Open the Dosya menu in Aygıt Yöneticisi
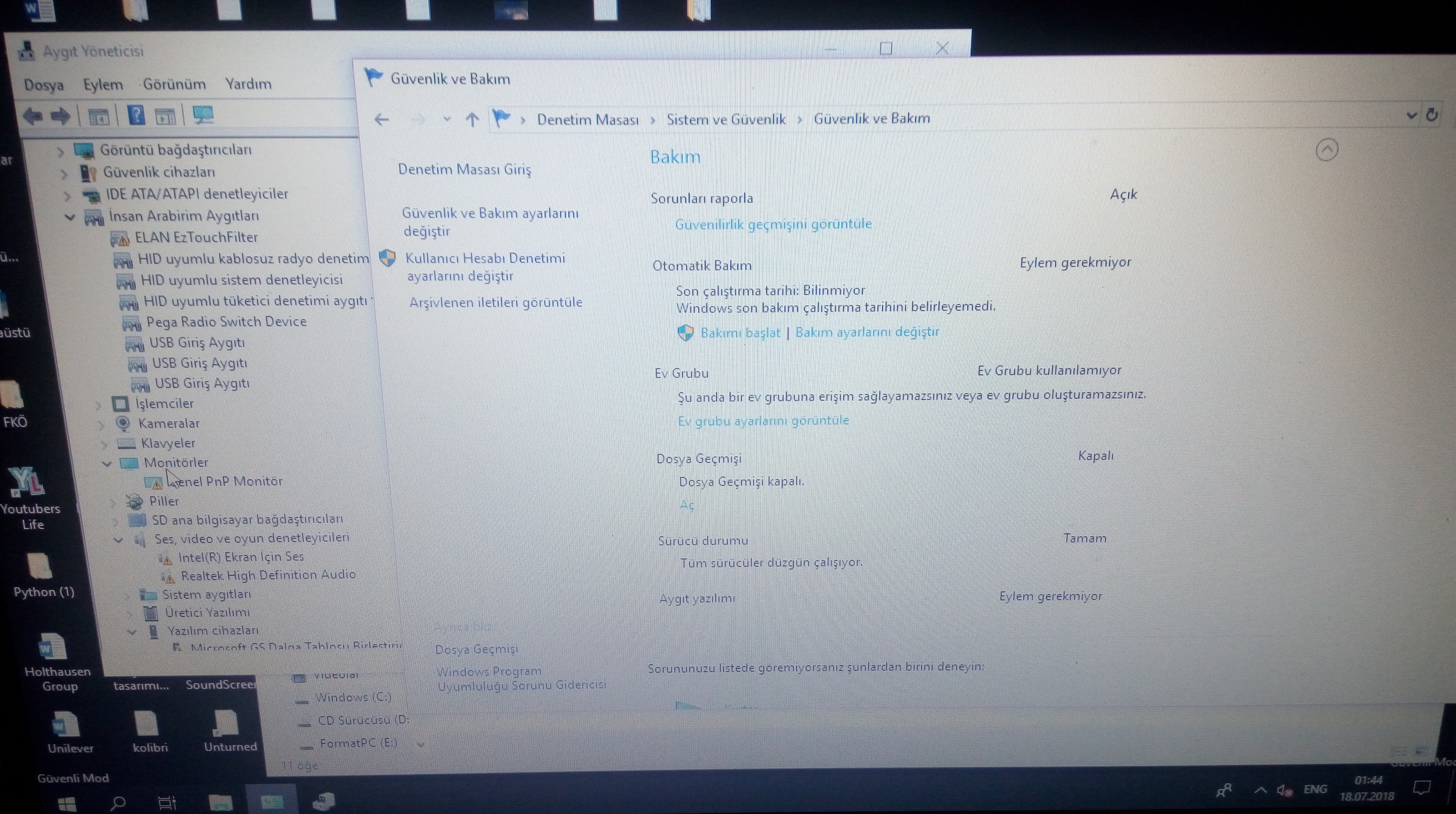This screenshot has height=814, width=1456. 44,85
